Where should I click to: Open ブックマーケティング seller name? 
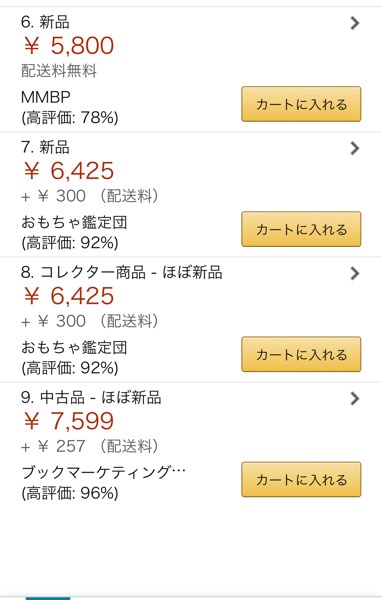click(x=103, y=473)
